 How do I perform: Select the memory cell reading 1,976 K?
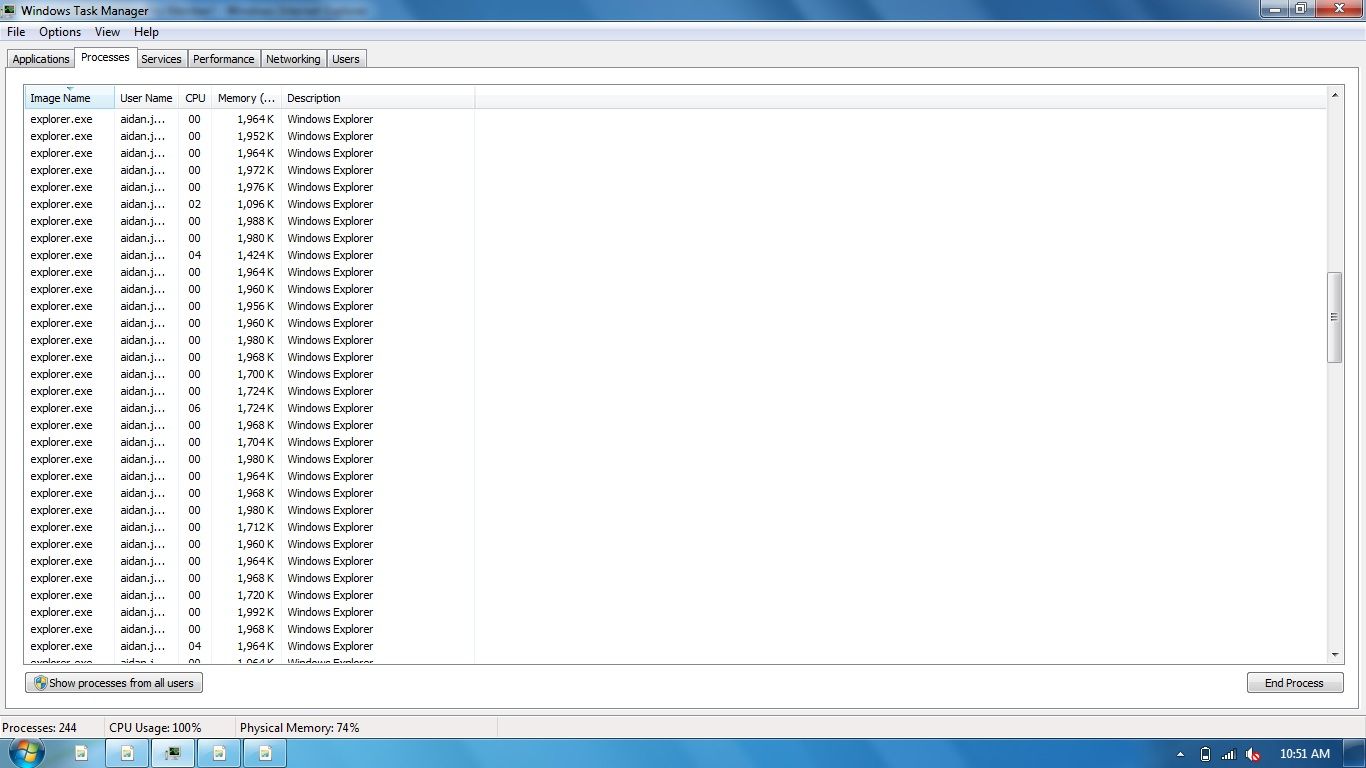255,187
